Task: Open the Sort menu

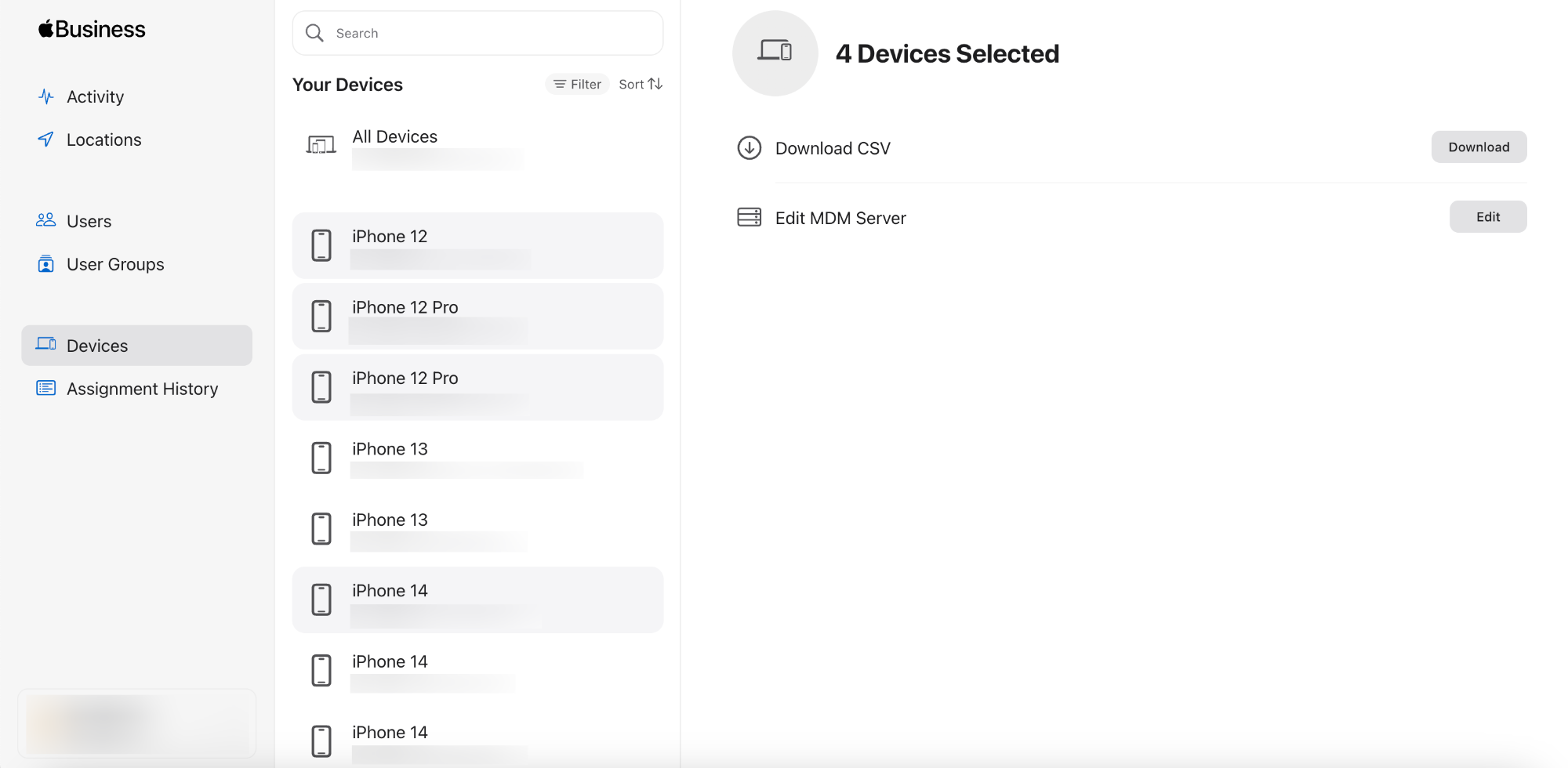Action: 641,84
